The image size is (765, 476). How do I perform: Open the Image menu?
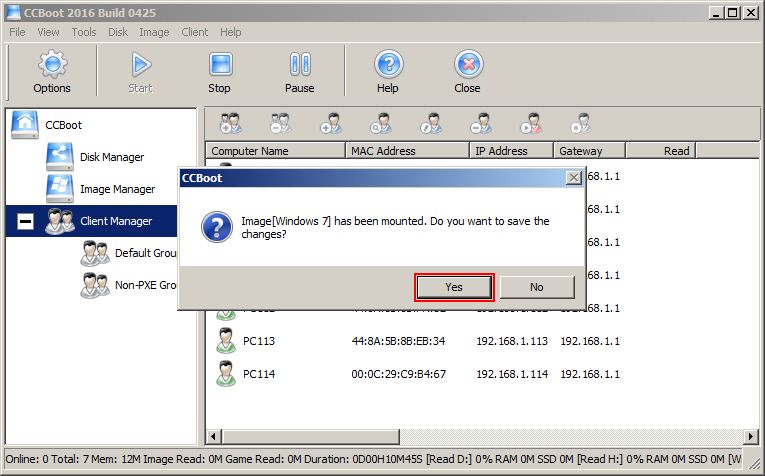pos(154,32)
